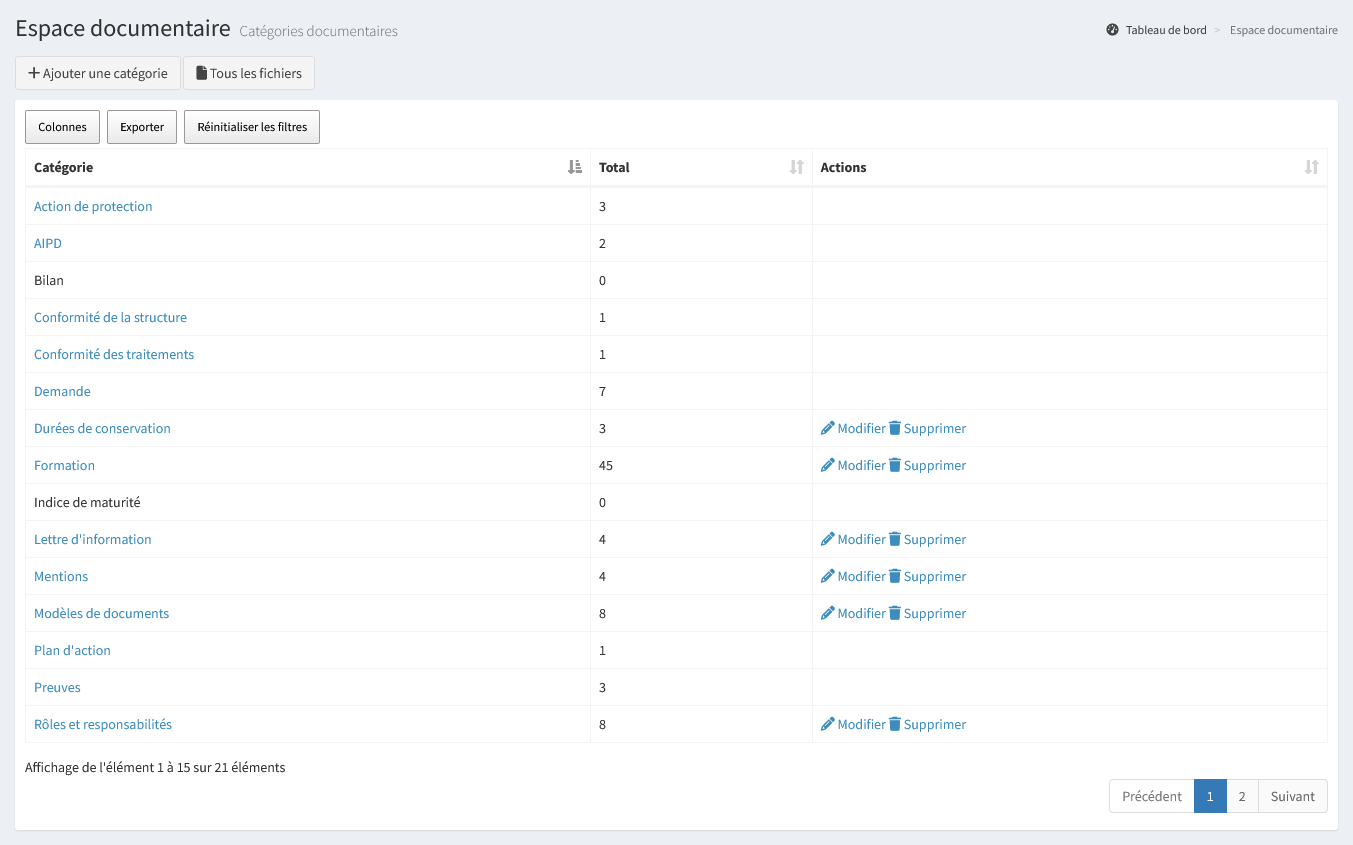The image size is (1353, 845).
Task: Click the sort arrows in Actions header
Action: tap(1311, 167)
